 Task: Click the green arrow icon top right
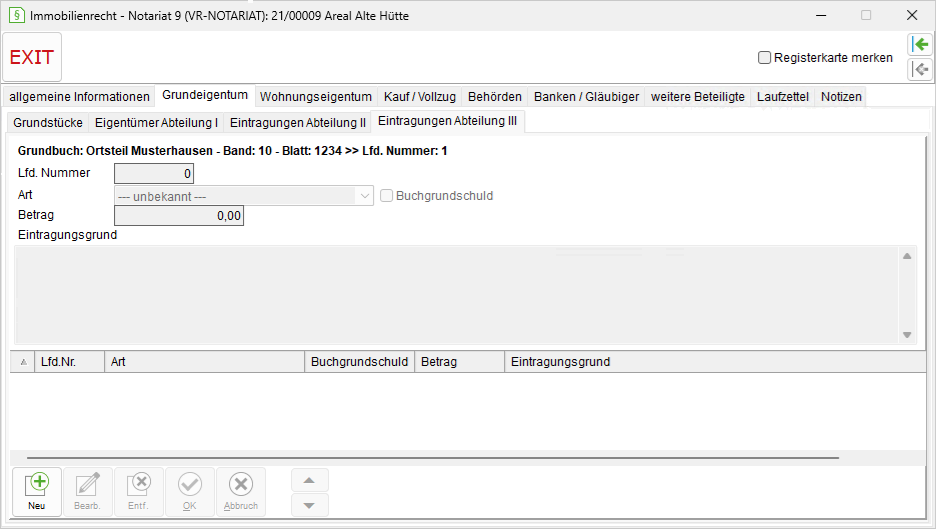920,44
